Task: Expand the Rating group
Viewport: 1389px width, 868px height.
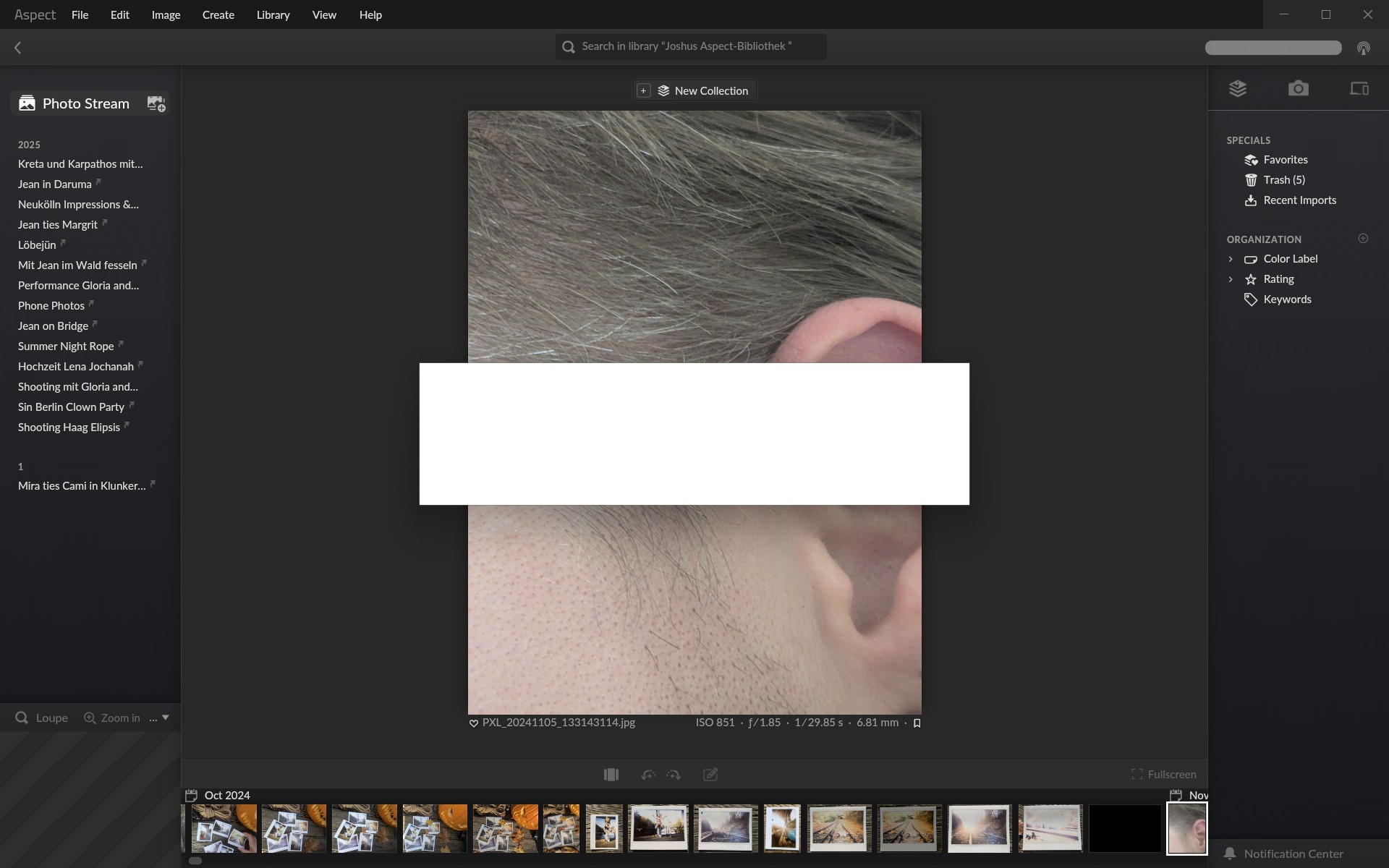Action: (1231, 279)
